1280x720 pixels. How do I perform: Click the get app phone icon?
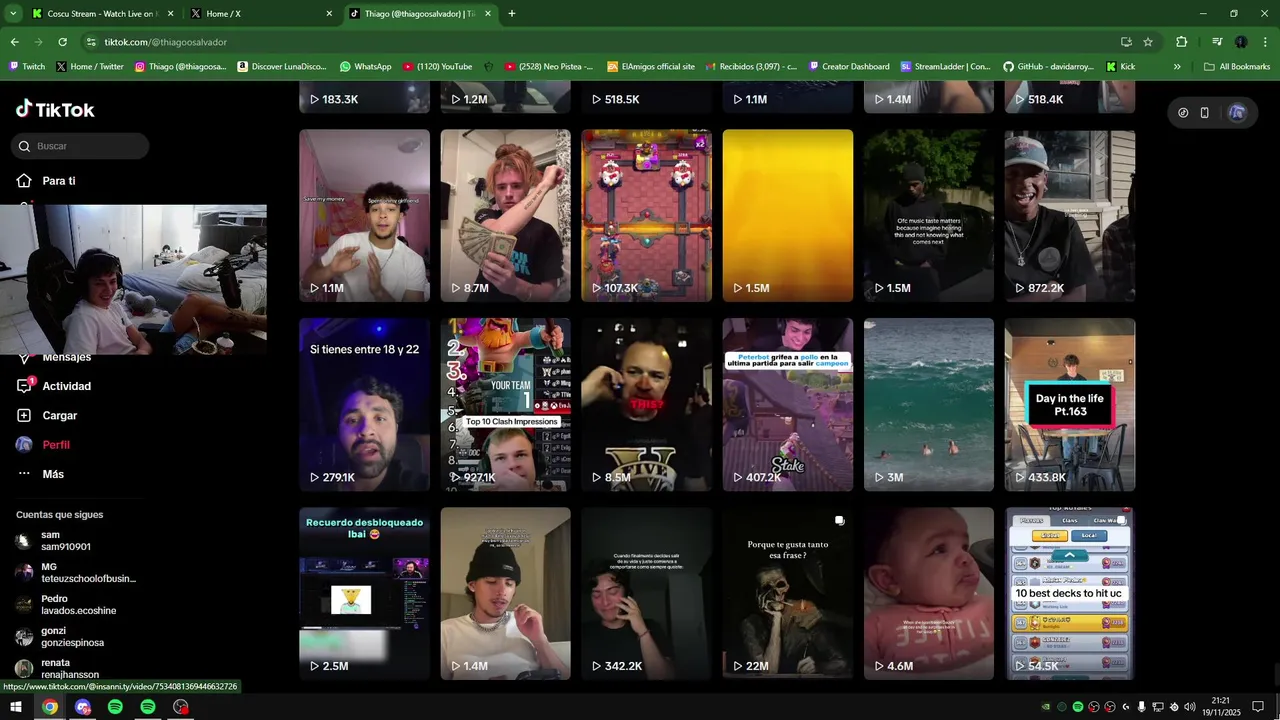(x=1205, y=113)
